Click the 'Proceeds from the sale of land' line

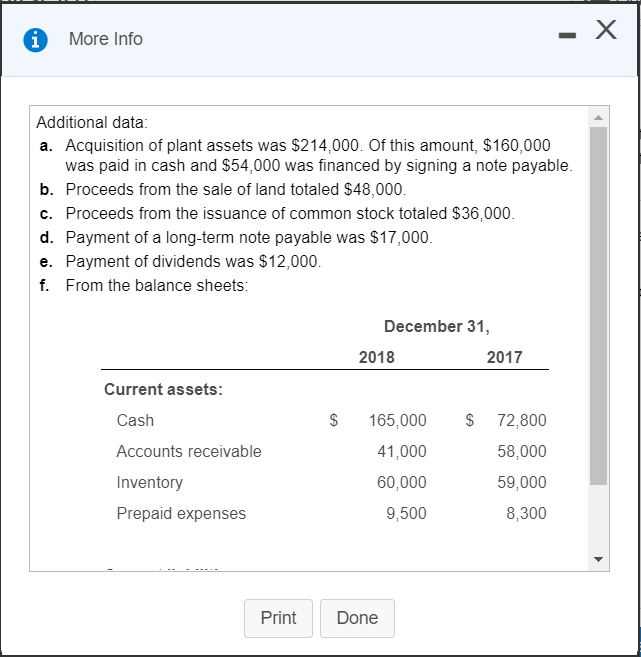236,189
